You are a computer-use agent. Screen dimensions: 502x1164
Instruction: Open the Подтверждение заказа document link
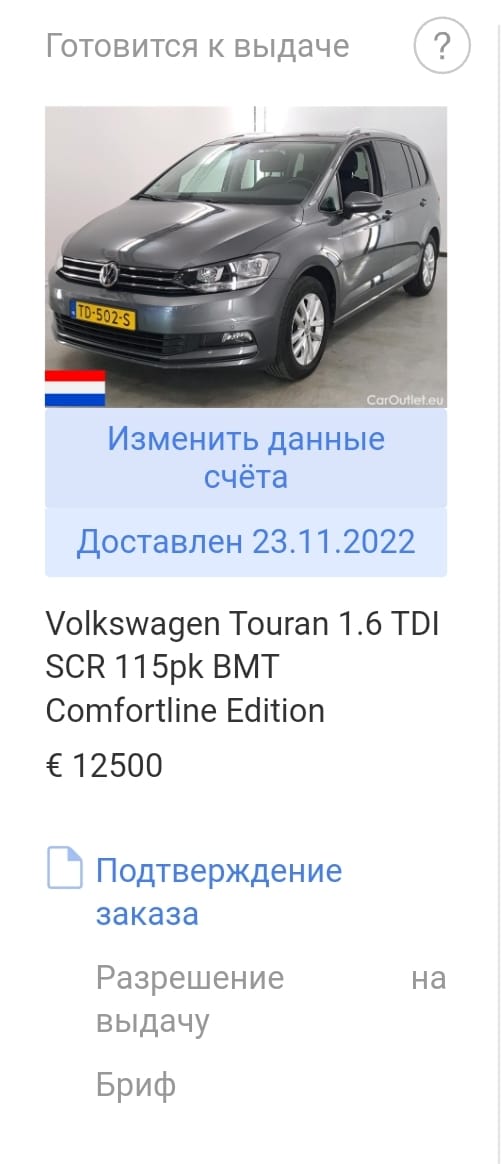(219, 892)
